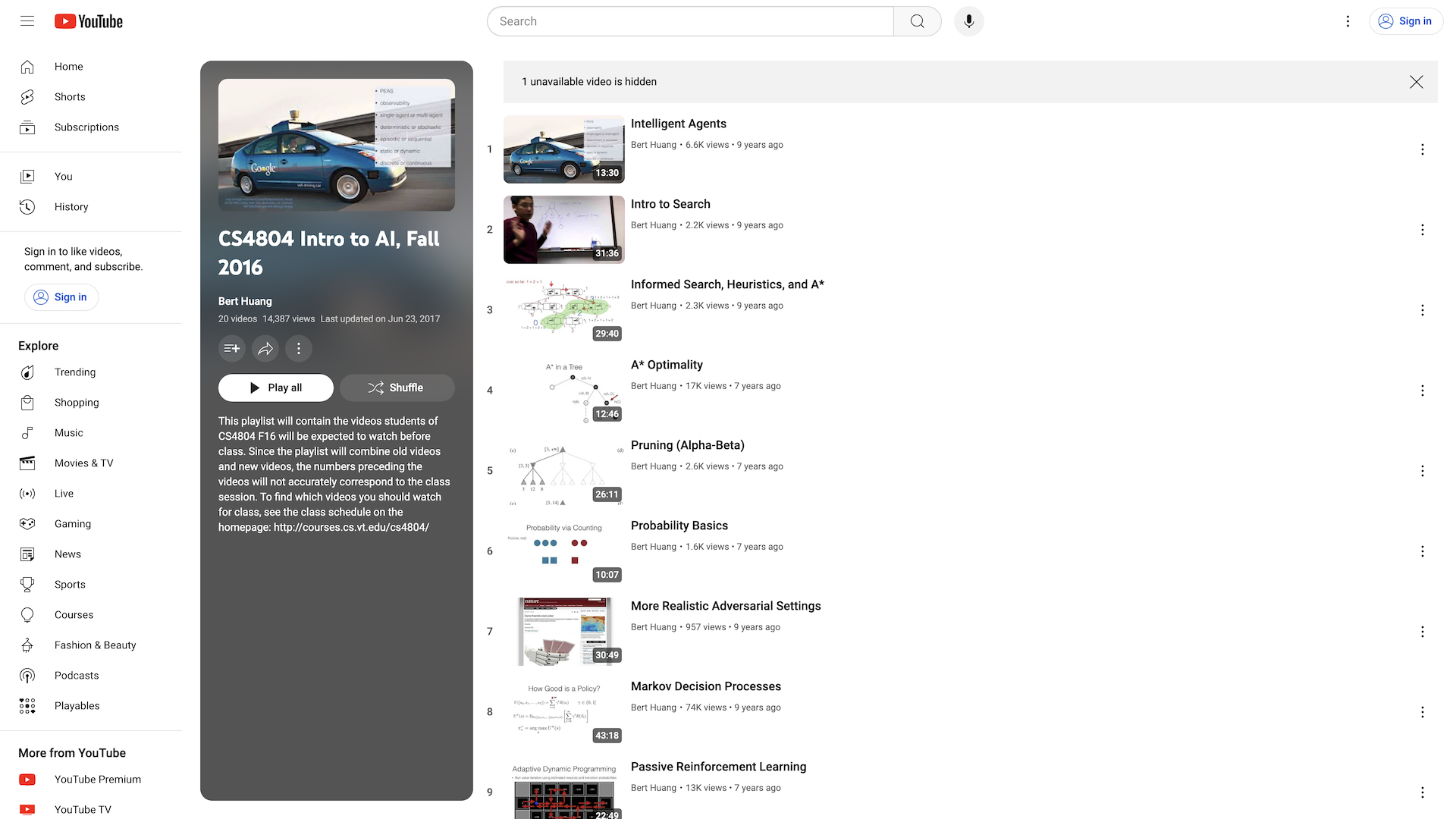Start voice search with microphone icon
The width and height of the screenshot is (1456, 819).
(x=969, y=21)
